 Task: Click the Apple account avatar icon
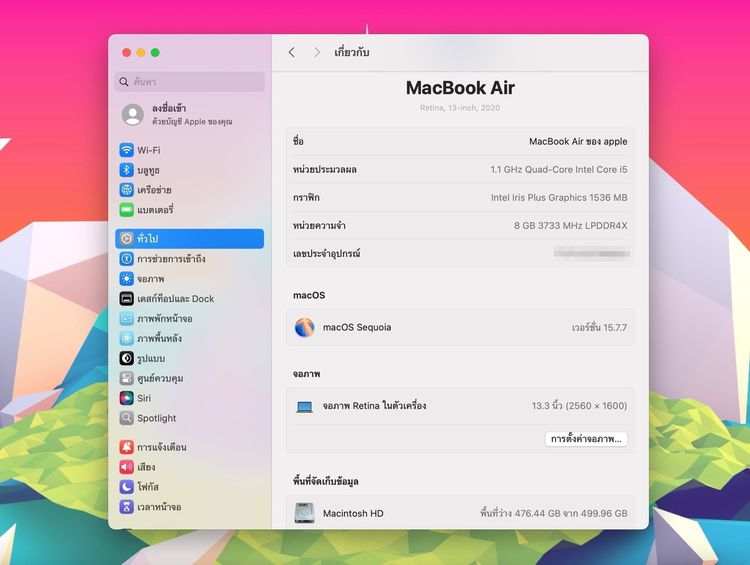(x=132, y=115)
